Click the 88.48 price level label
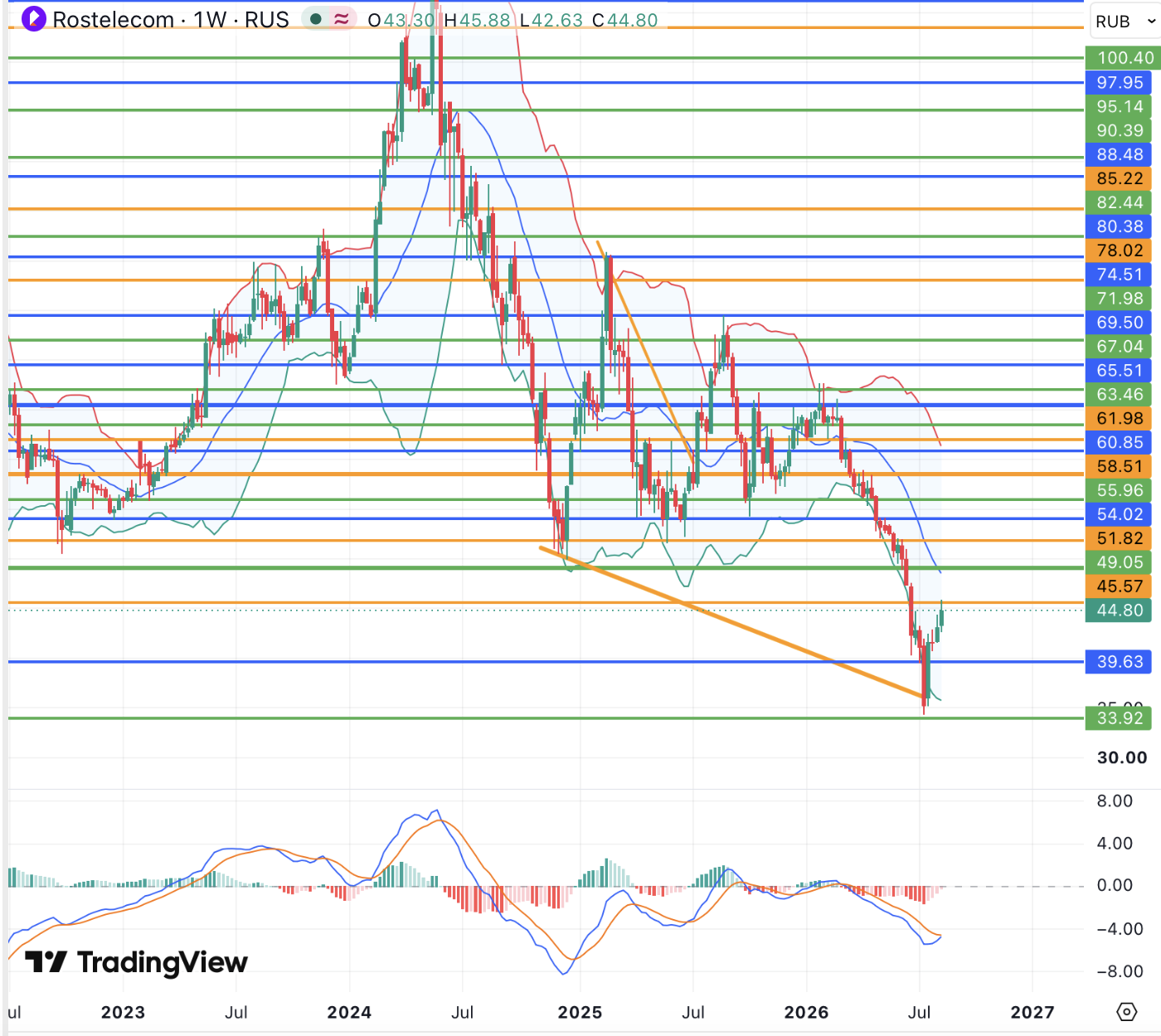The height and width of the screenshot is (1036, 1161). coord(1119,154)
